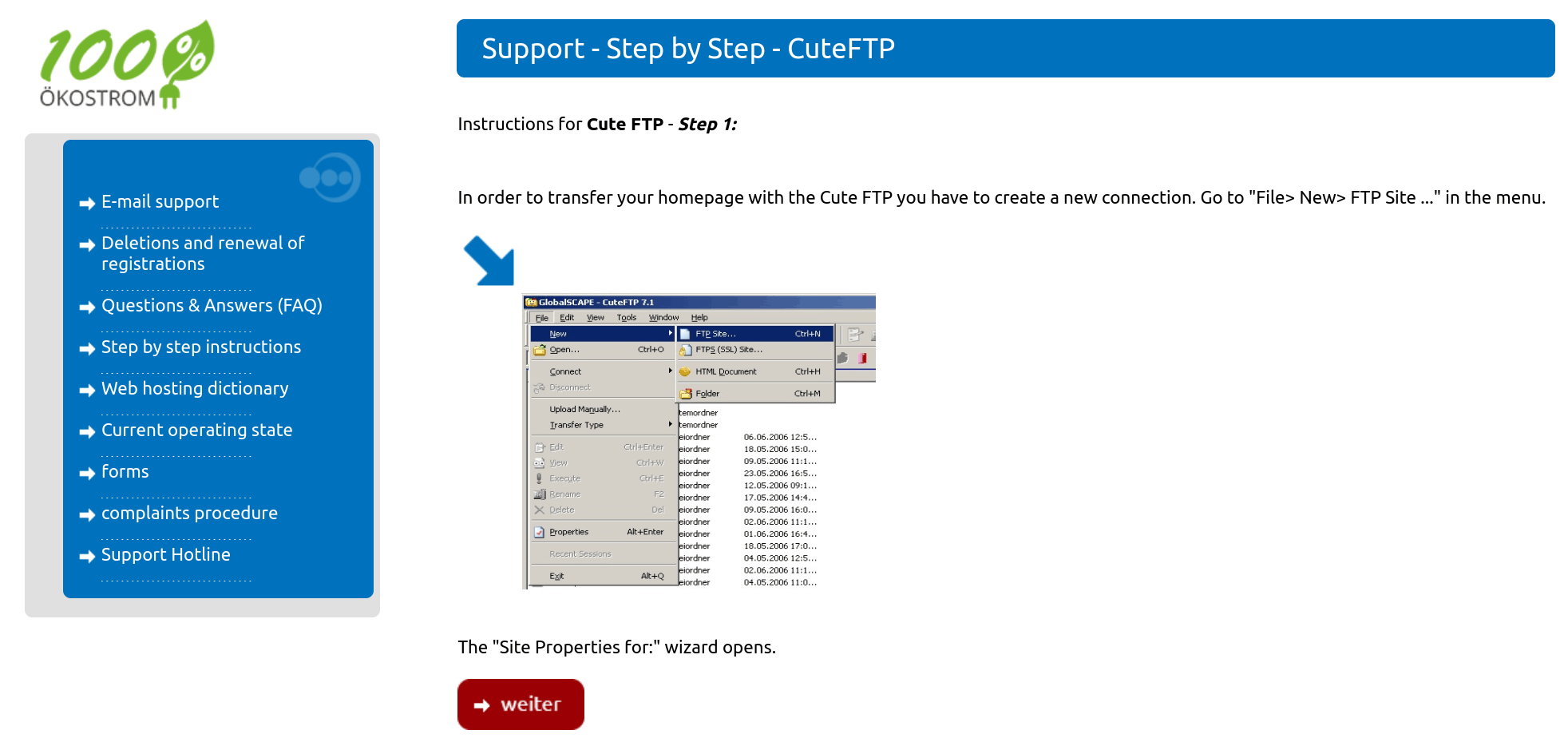
Task: Open the Web hosting dictionary link
Action: (195, 389)
